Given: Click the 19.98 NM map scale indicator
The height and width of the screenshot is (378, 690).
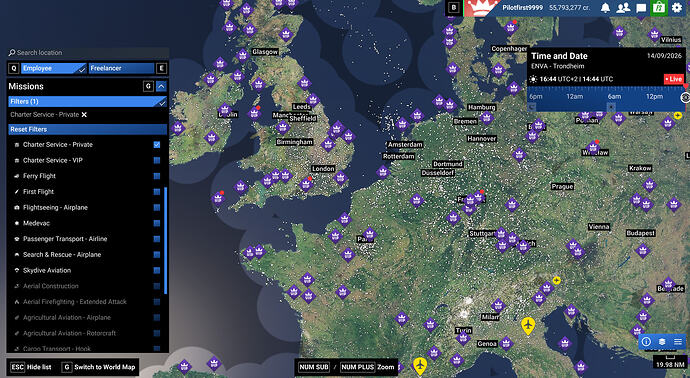Looking at the screenshot, I should click(x=669, y=361).
